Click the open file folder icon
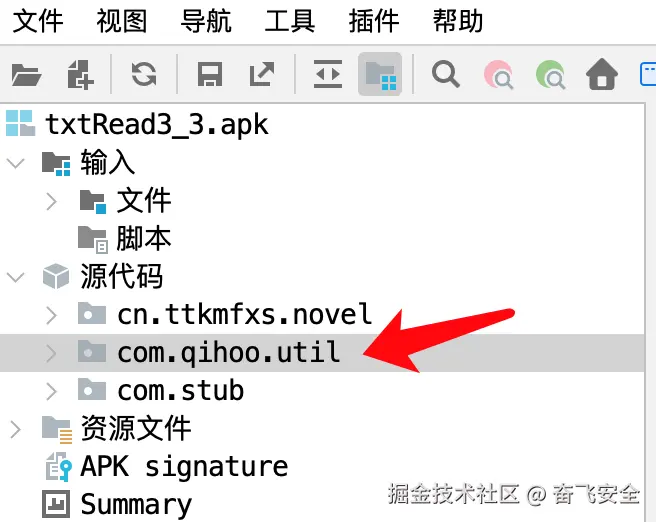The height and width of the screenshot is (522, 656). pos(26,75)
